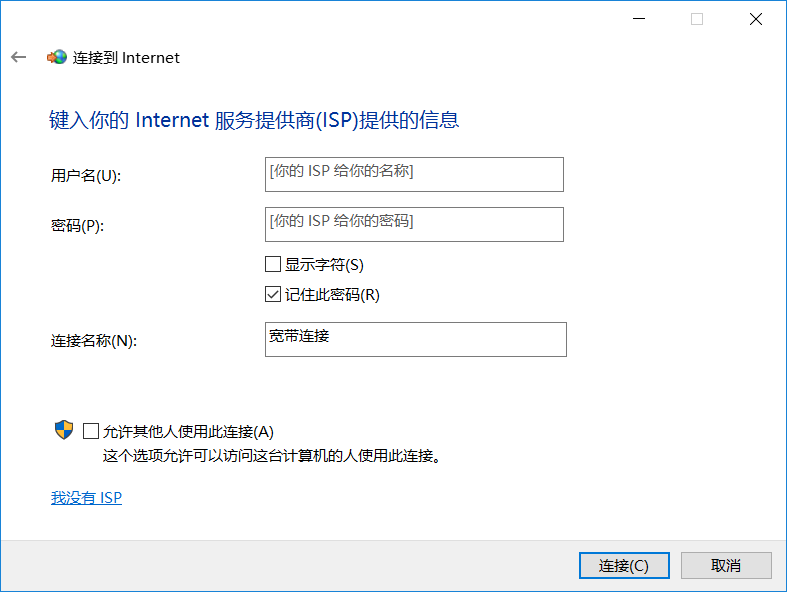The height and width of the screenshot is (592, 787).
Task: Open the 我没有 ISP link
Action: 86,497
